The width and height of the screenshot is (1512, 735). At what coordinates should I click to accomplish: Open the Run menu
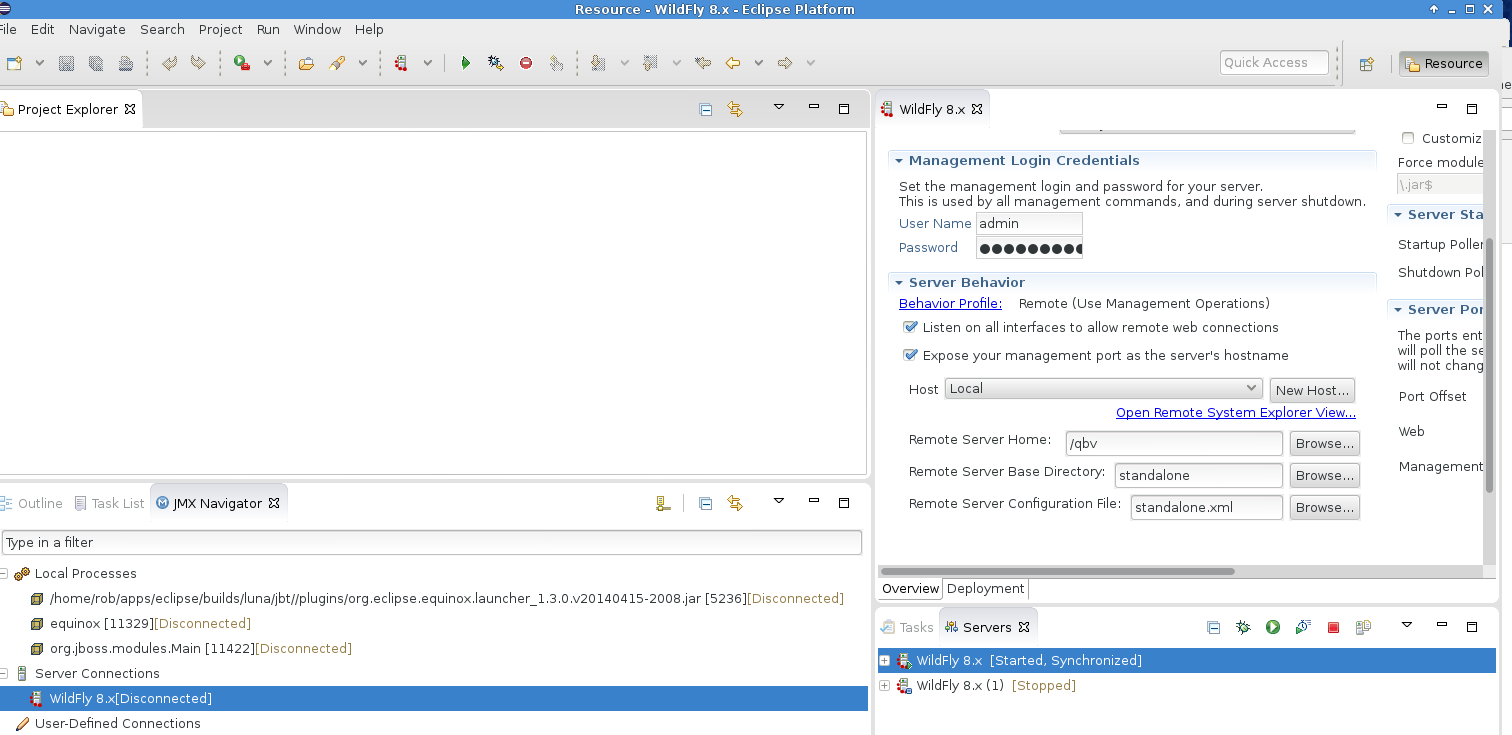[x=268, y=30]
